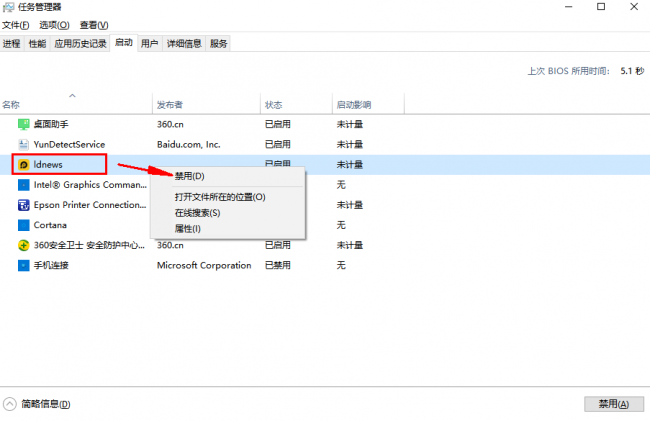Select the ldnews row name

[x=48, y=165]
